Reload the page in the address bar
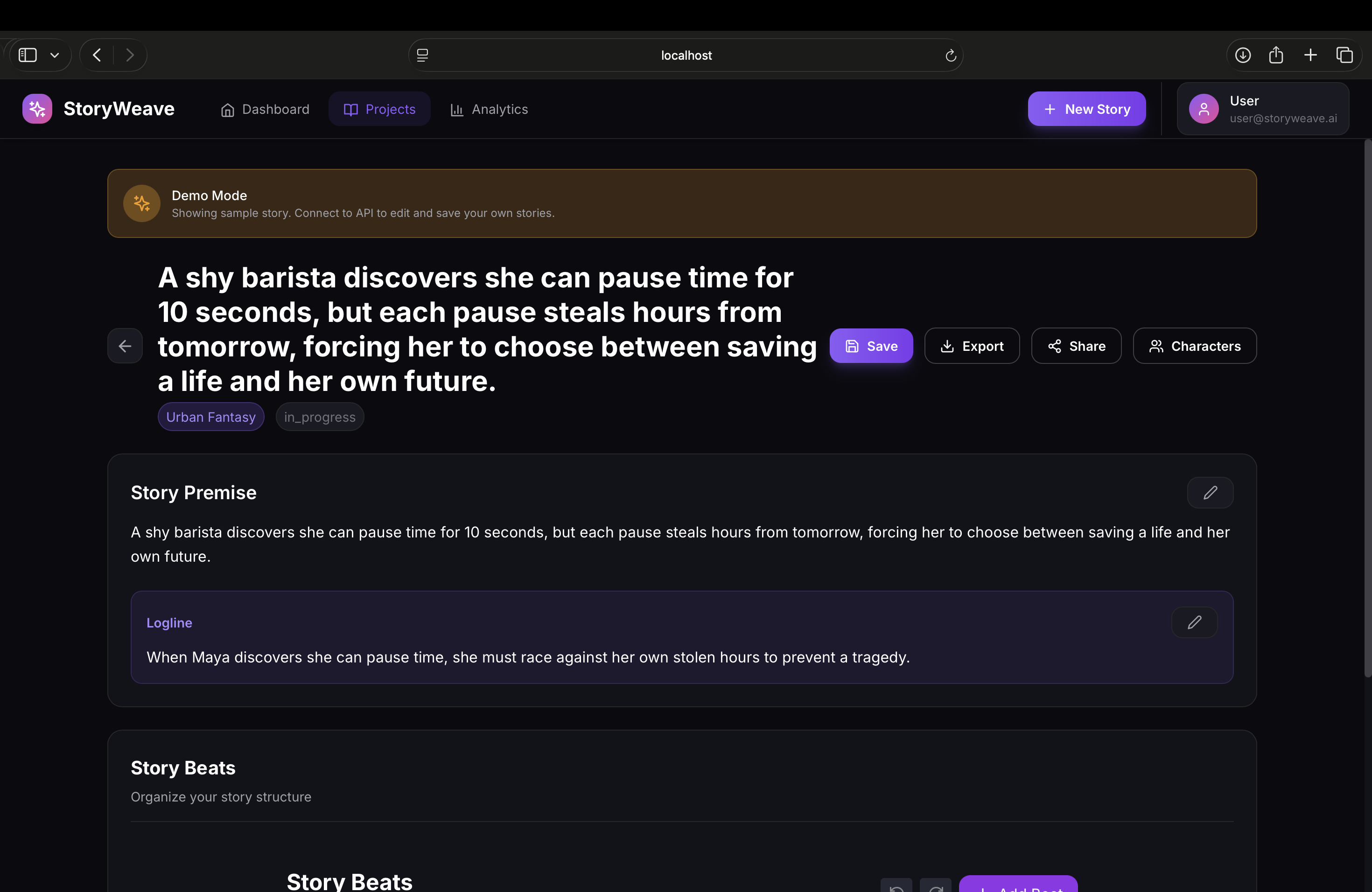The width and height of the screenshot is (1372, 892). click(x=951, y=56)
